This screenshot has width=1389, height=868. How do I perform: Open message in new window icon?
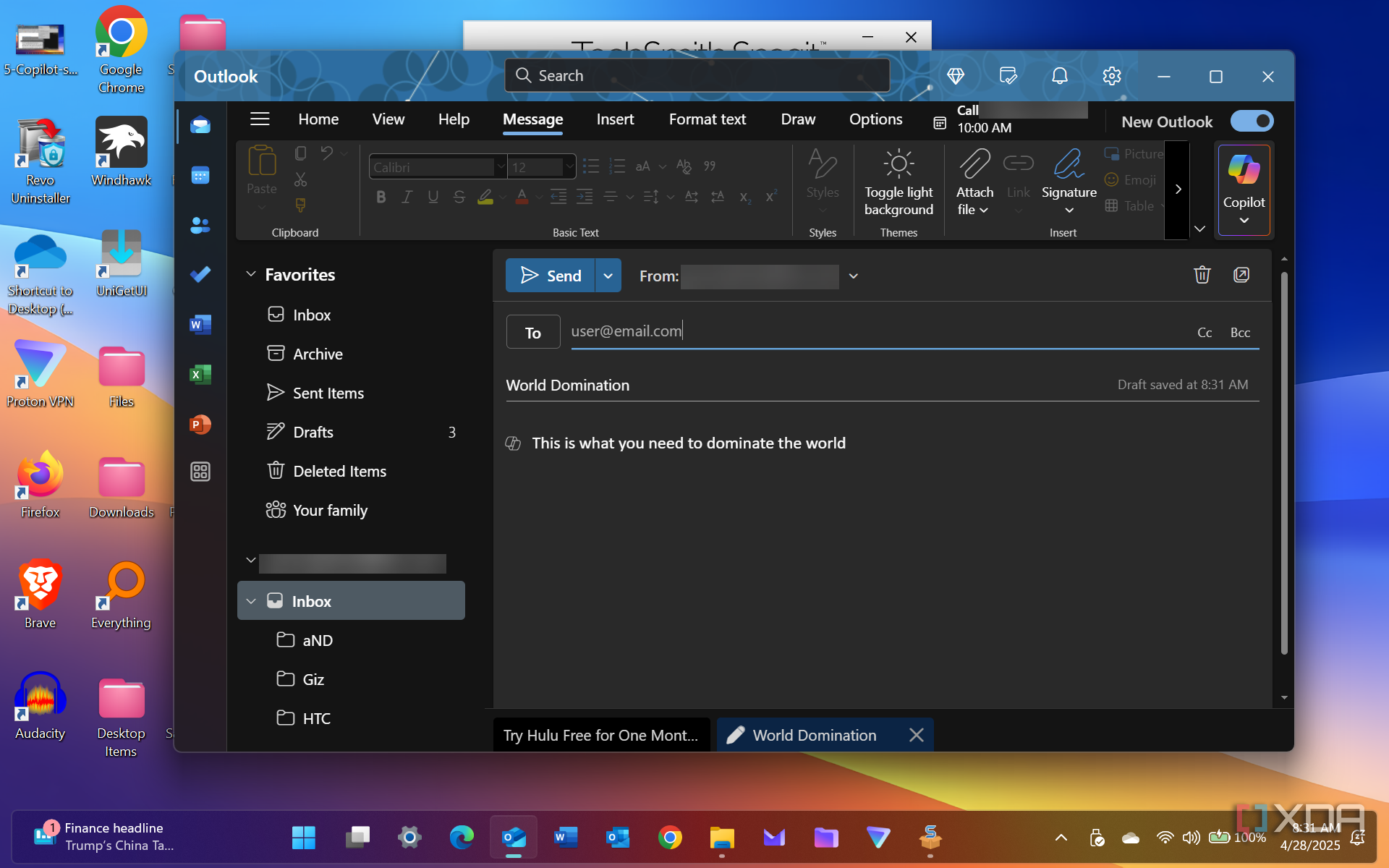[1241, 275]
